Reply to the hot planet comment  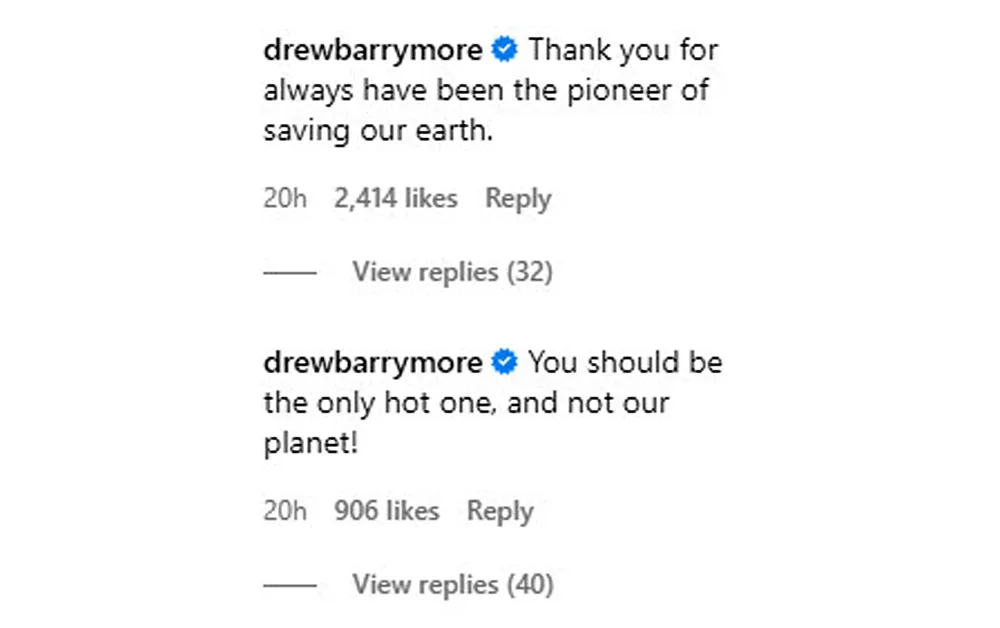(x=501, y=511)
